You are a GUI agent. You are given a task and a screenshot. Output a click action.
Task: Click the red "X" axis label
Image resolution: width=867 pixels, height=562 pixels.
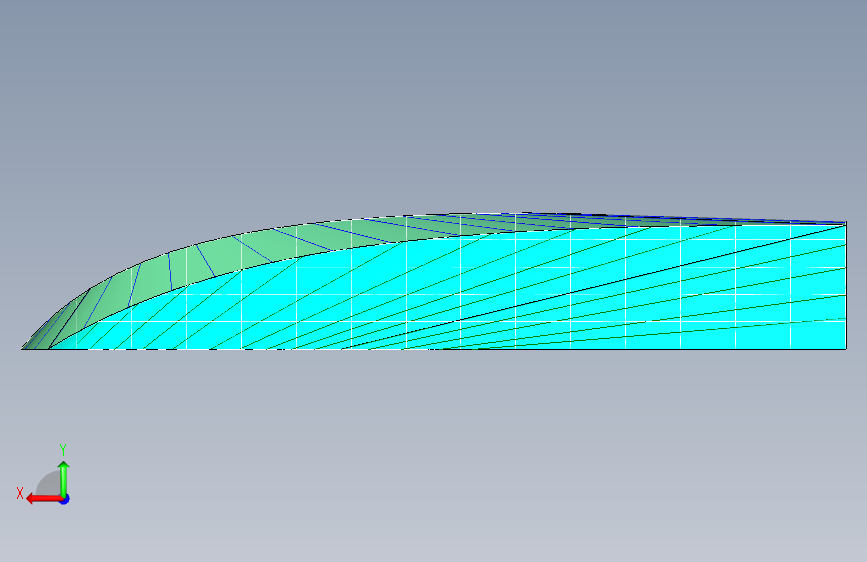coord(20,493)
